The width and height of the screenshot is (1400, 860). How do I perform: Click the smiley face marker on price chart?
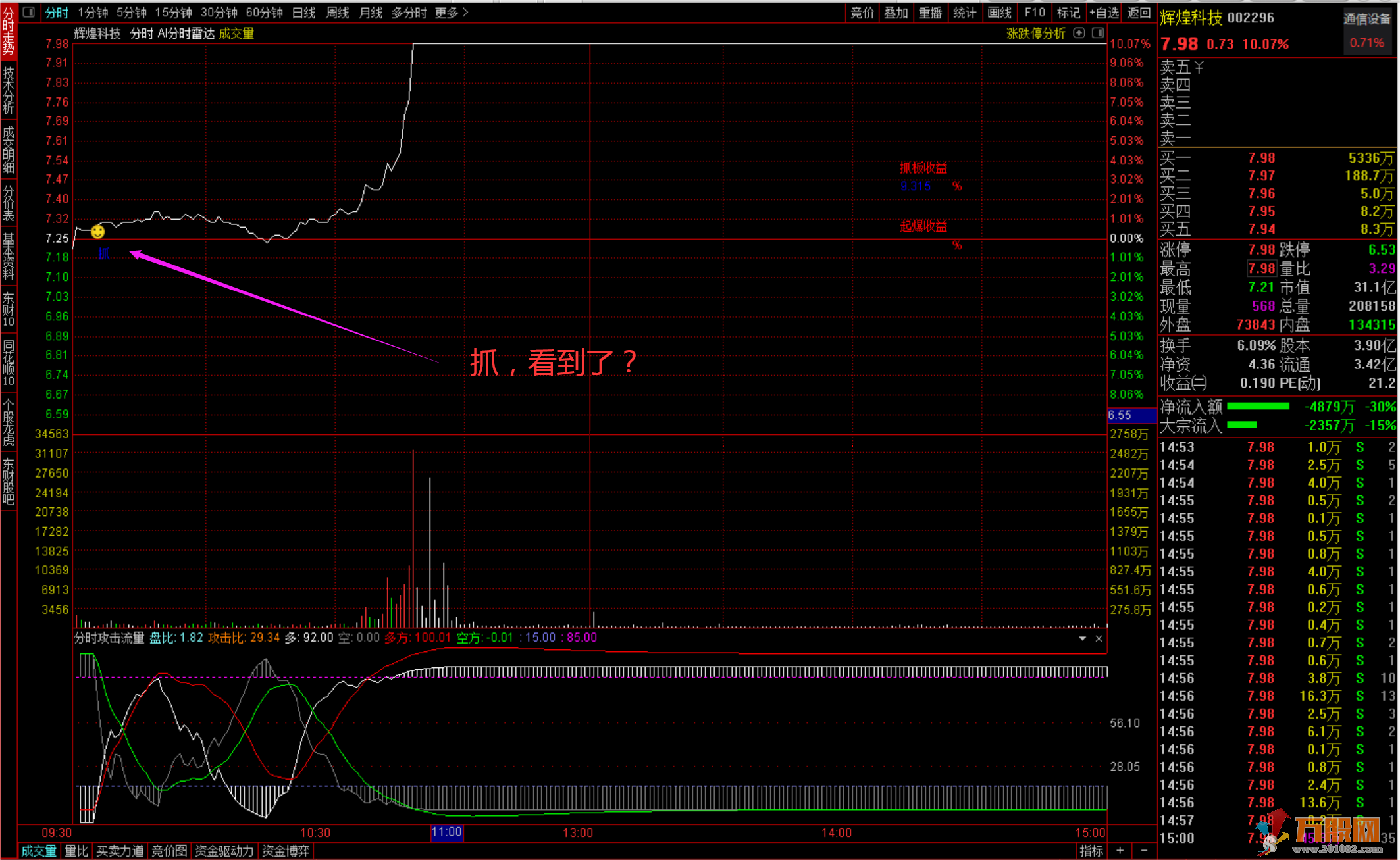click(x=97, y=232)
